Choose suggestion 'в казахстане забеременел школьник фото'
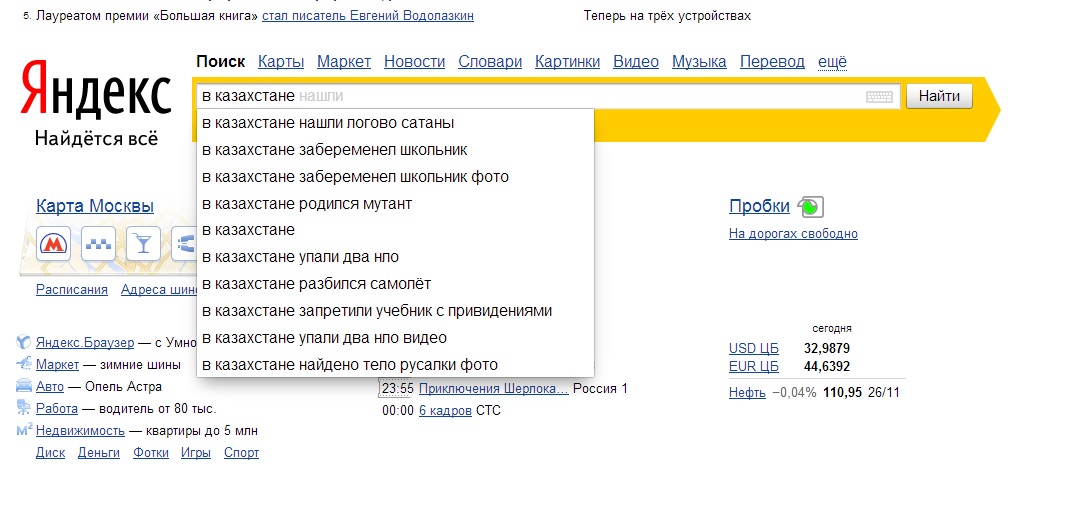The width and height of the screenshot is (1088, 514). [396, 177]
